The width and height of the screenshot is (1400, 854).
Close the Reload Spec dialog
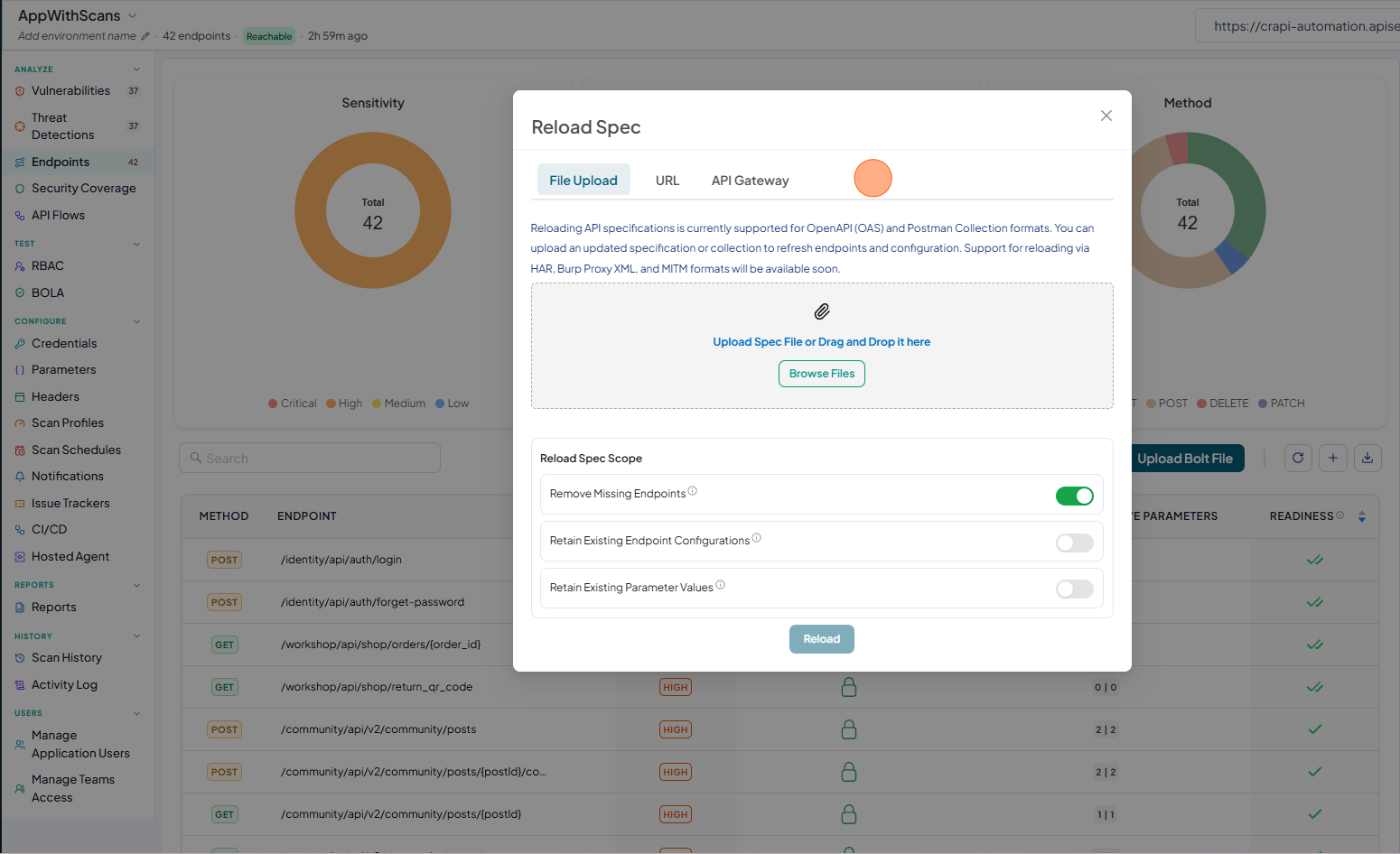point(1106,116)
